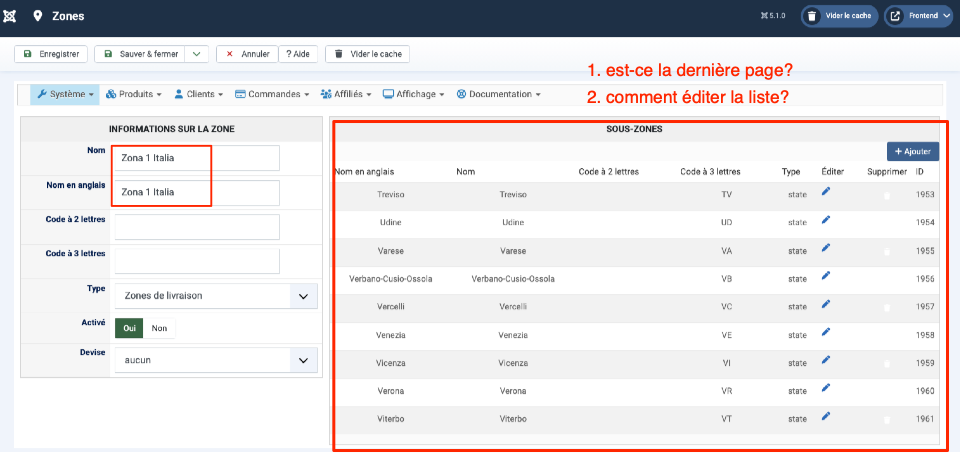Click the Type column header
The height and width of the screenshot is (453, 960).
pyautogui.click(x=791, y=172)
